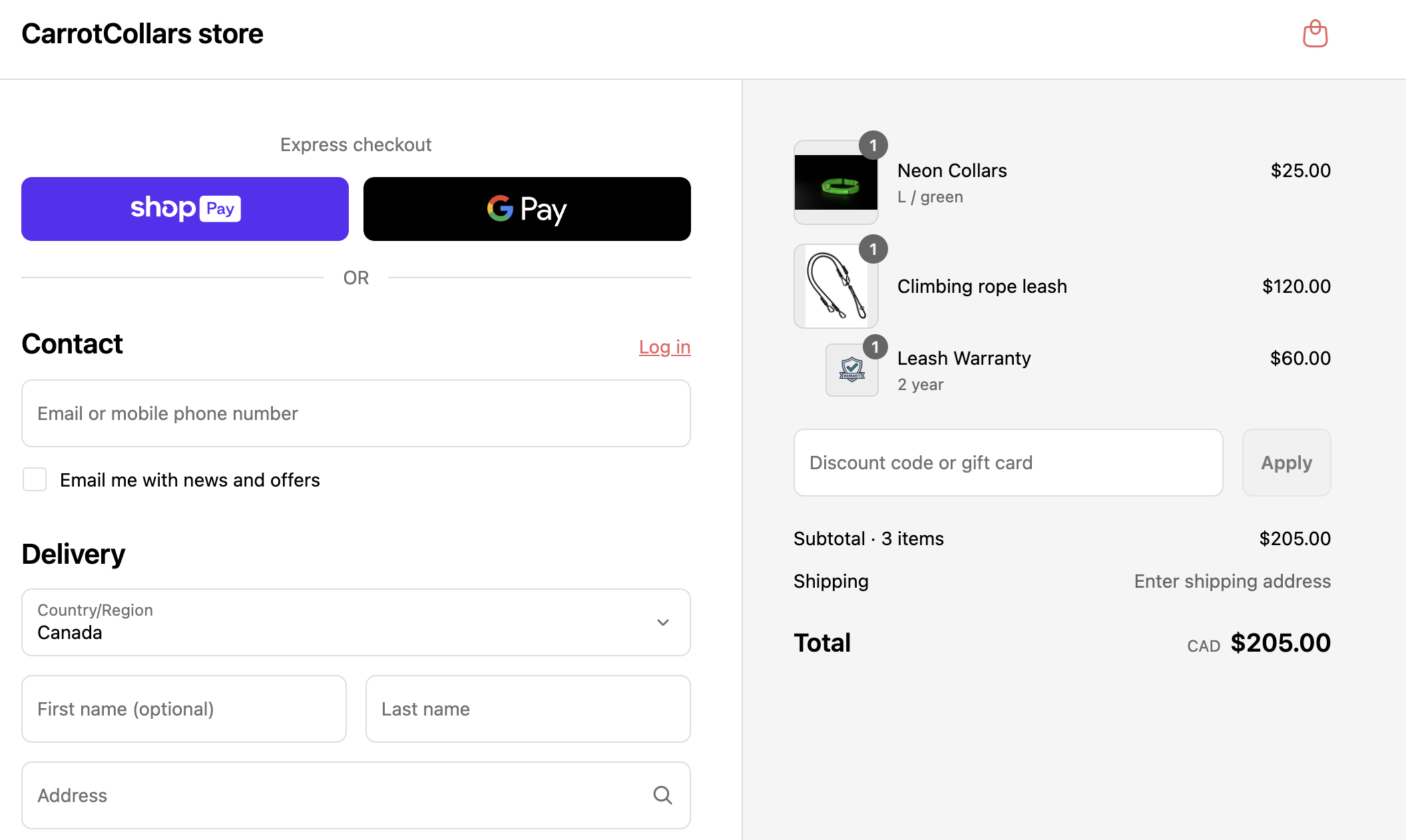Screen dimensions: 1406x840
Task: Open the shopping bag cart icon
Action: (1315, 34)
